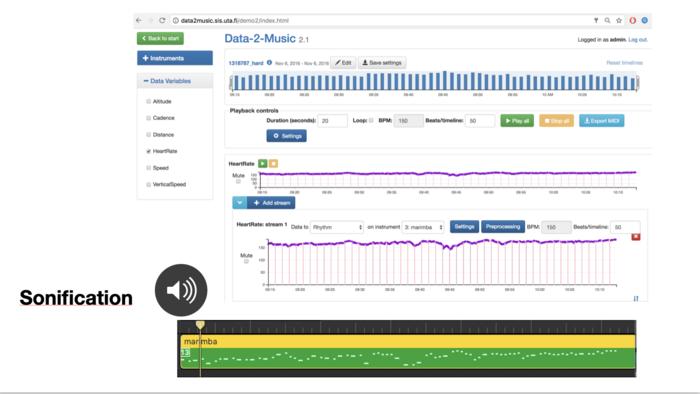Click the Play all button

[517, 121]
